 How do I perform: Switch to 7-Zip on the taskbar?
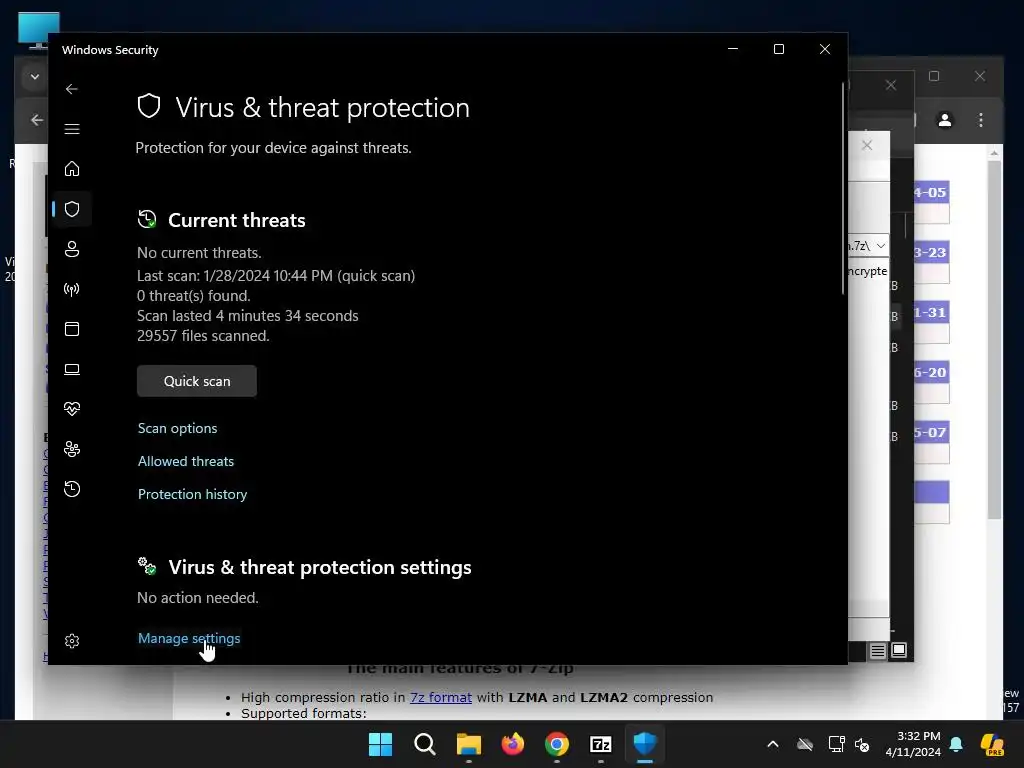tap(600, 744)
